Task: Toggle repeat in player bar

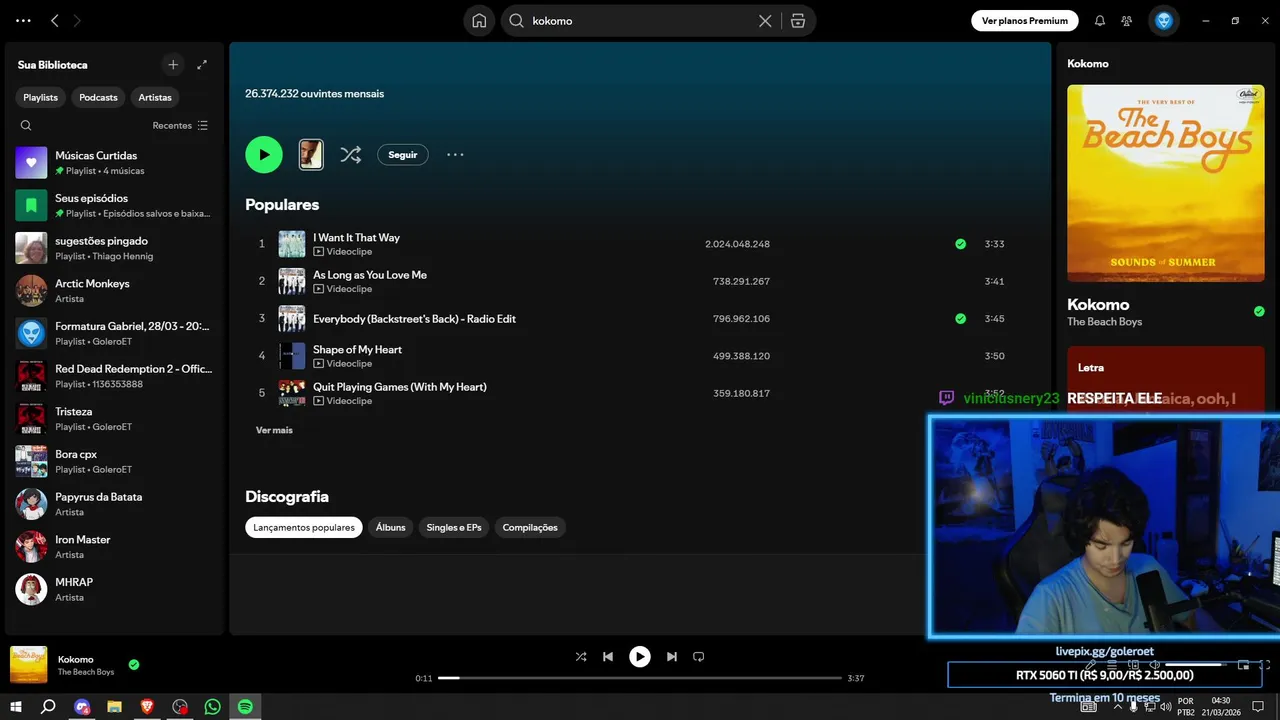Action: click(x=699, y=657)
